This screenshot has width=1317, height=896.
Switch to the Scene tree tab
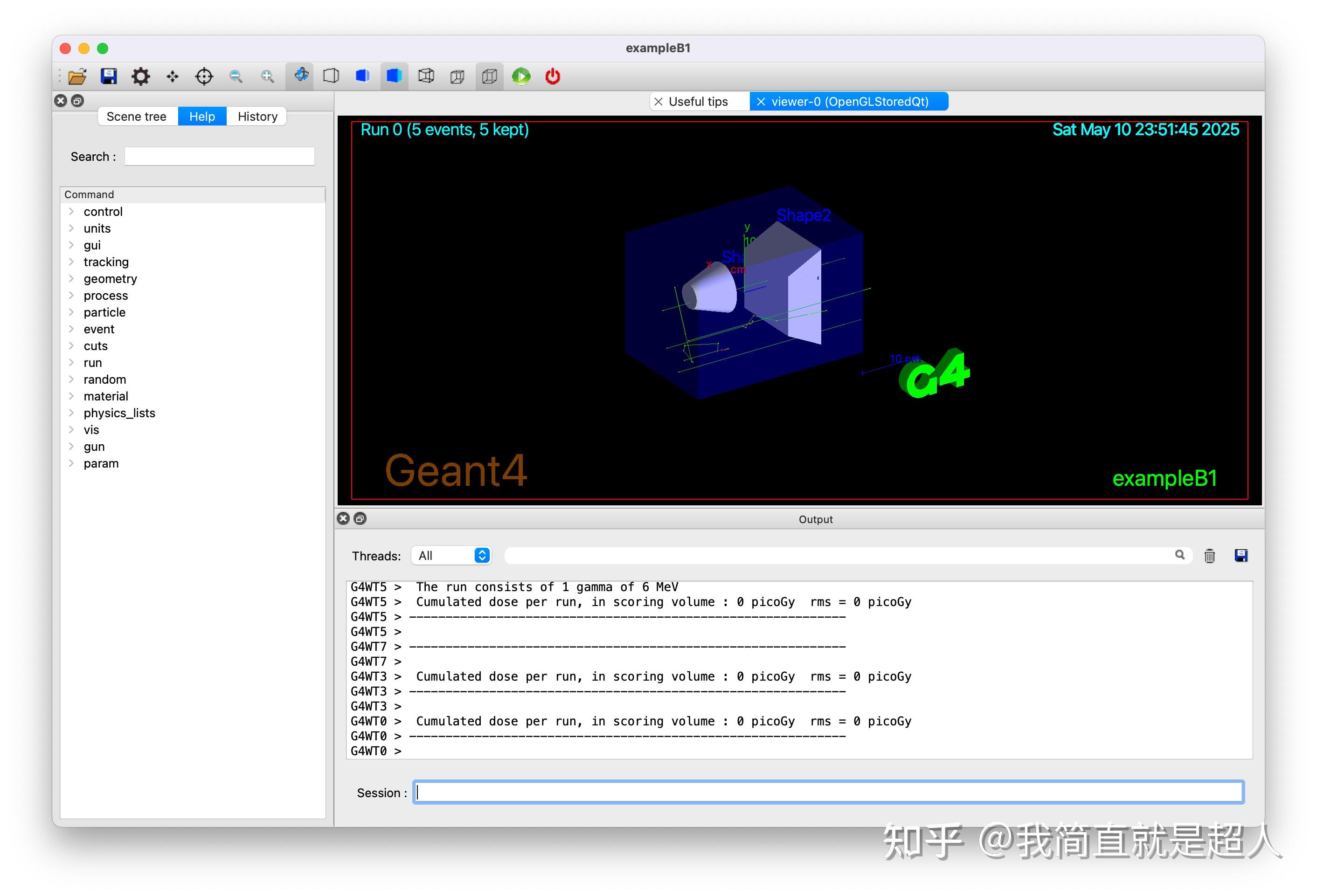tap(137, 117)
